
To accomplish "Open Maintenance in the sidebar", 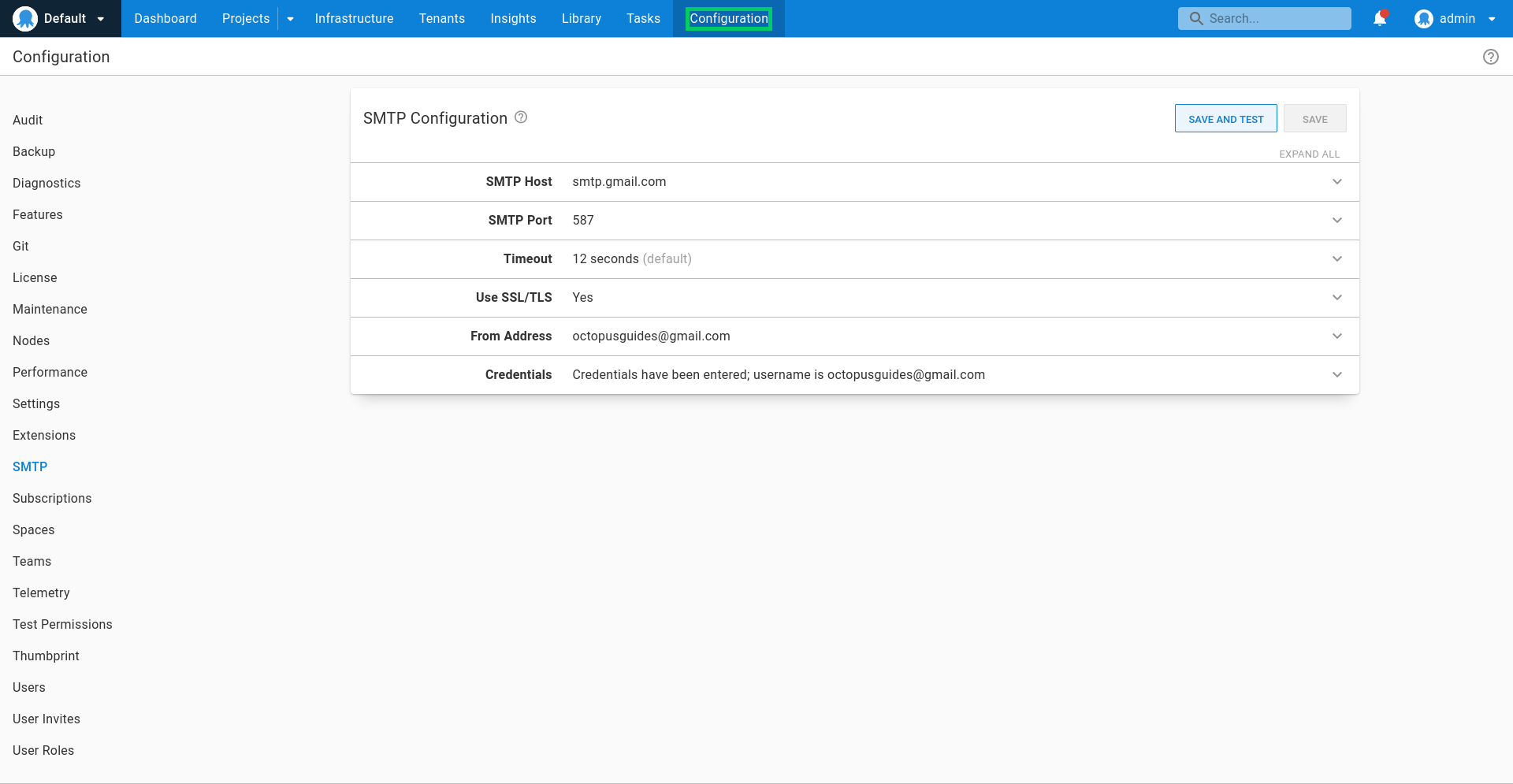I will 50,309.
